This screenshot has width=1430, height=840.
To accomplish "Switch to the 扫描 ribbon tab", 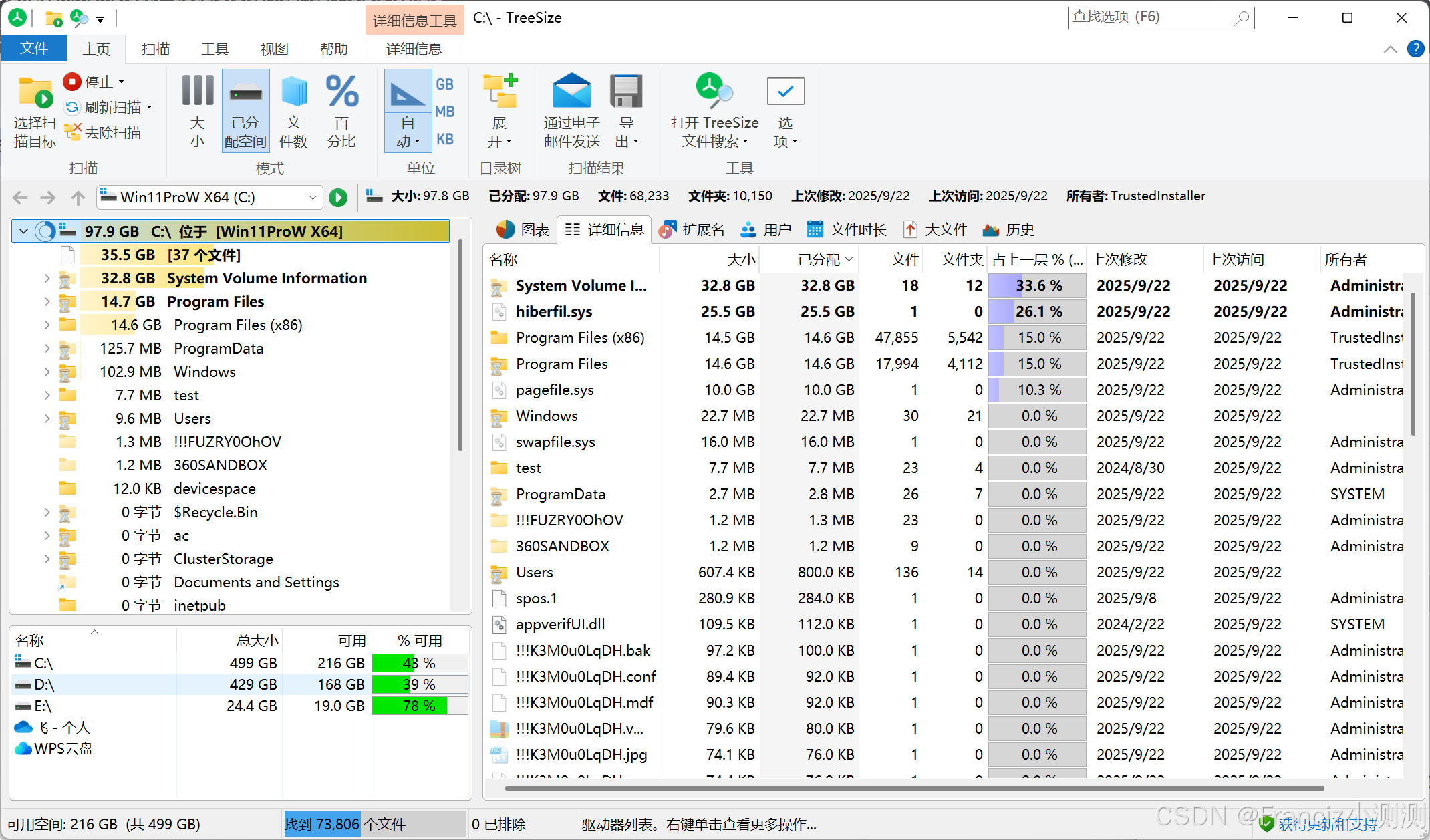I will [156, 49].
